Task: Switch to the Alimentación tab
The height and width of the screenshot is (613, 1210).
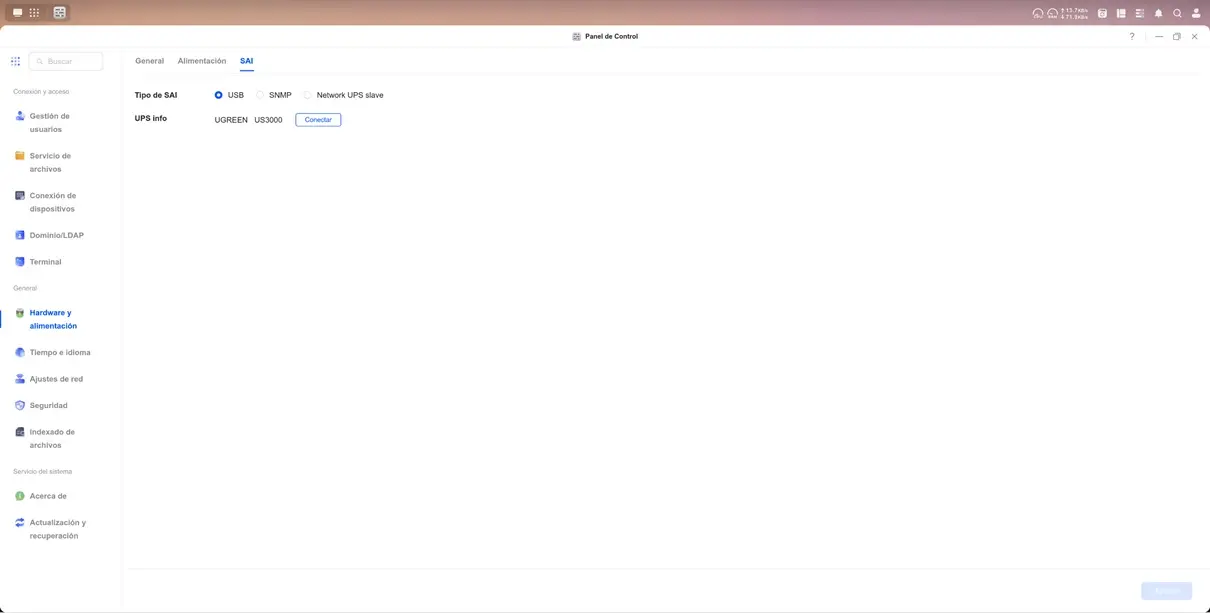Action: click(x=201, y=61)
